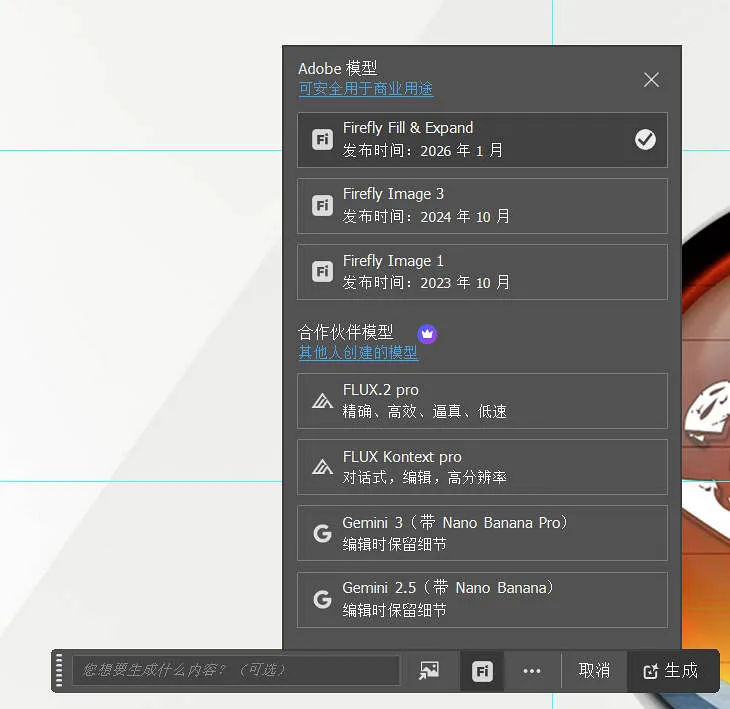Open the 可安全用于商业用途 link
Viewport: 730px width, 709px height.
tap(366, 88)
